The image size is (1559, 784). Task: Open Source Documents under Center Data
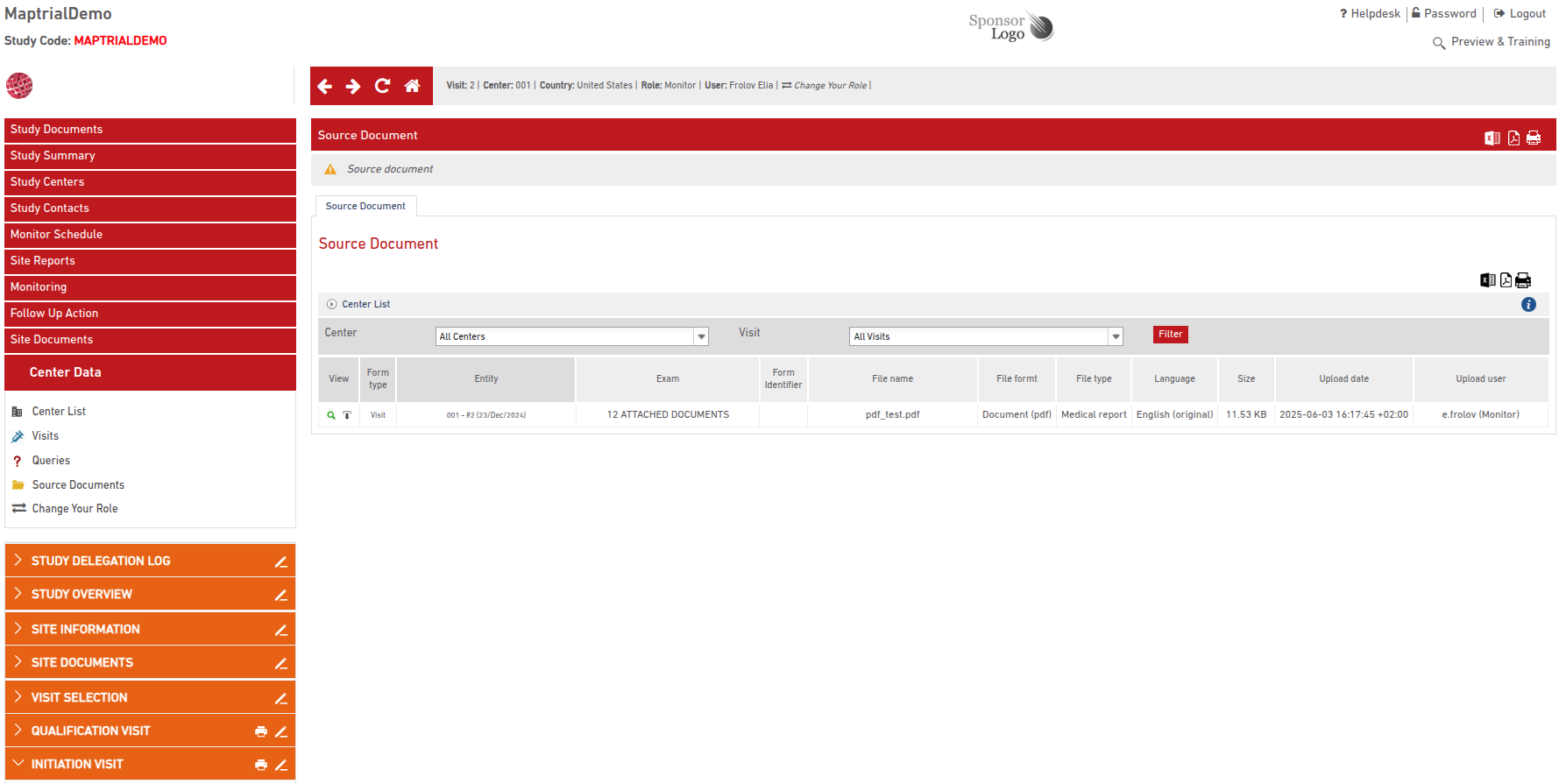(x=78, y=485)
